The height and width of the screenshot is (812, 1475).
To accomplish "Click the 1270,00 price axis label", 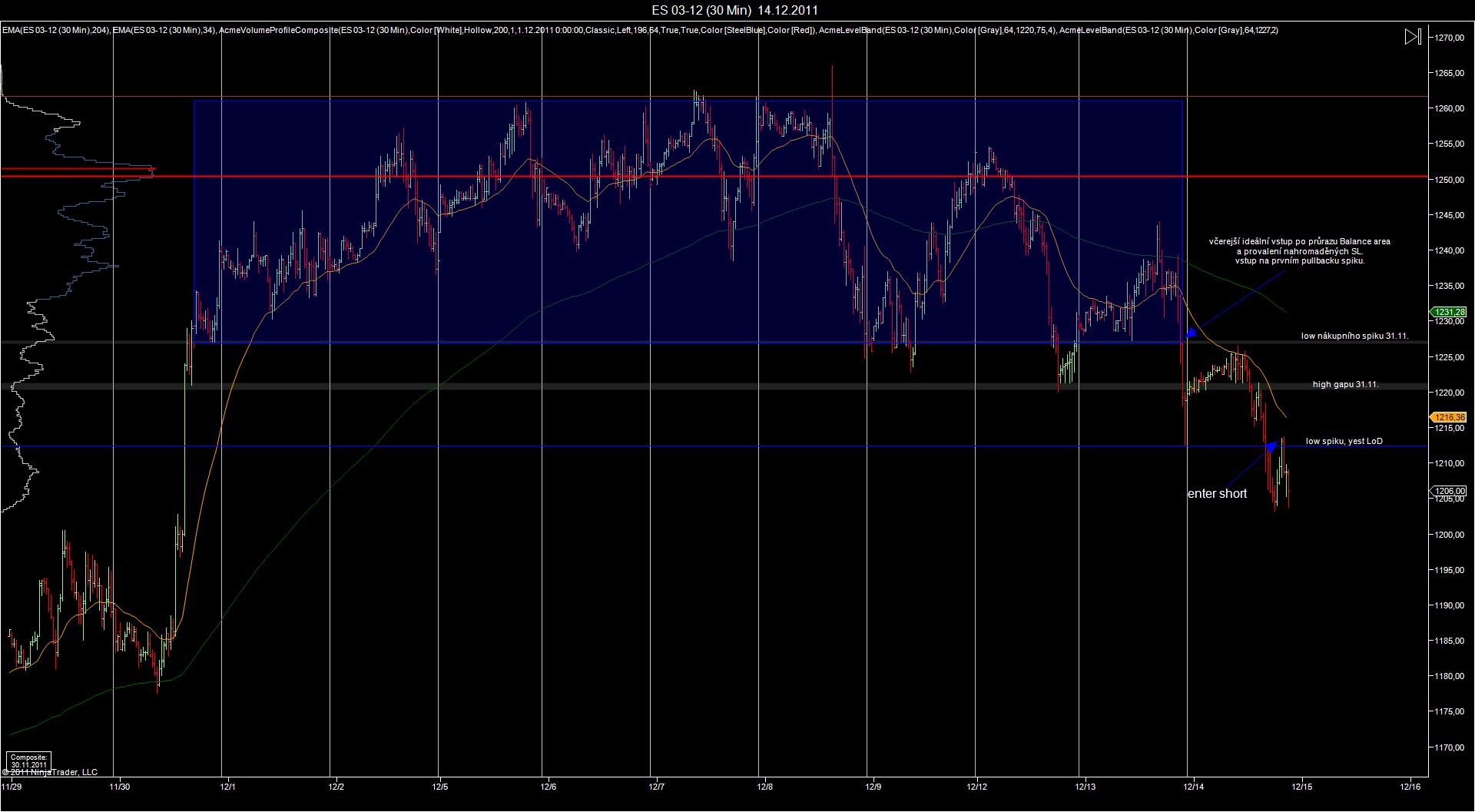I will click(1450, 38).
